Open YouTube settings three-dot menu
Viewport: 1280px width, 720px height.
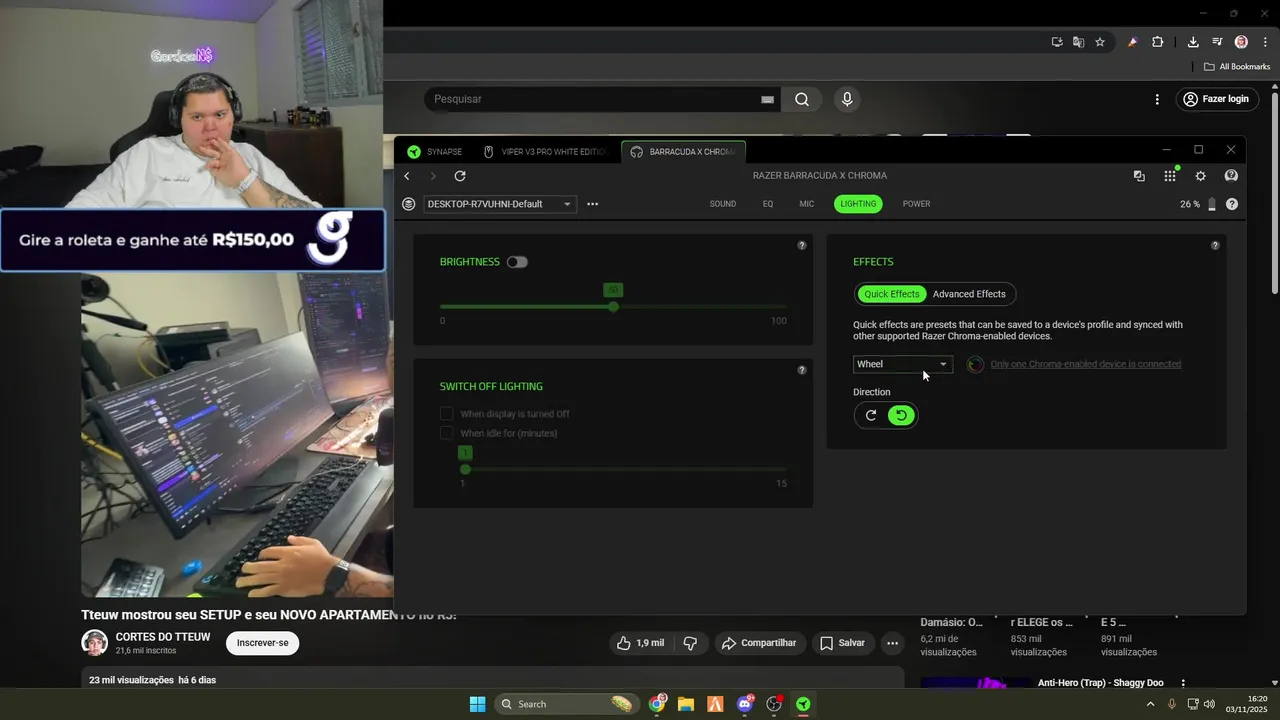[1157, 99]
